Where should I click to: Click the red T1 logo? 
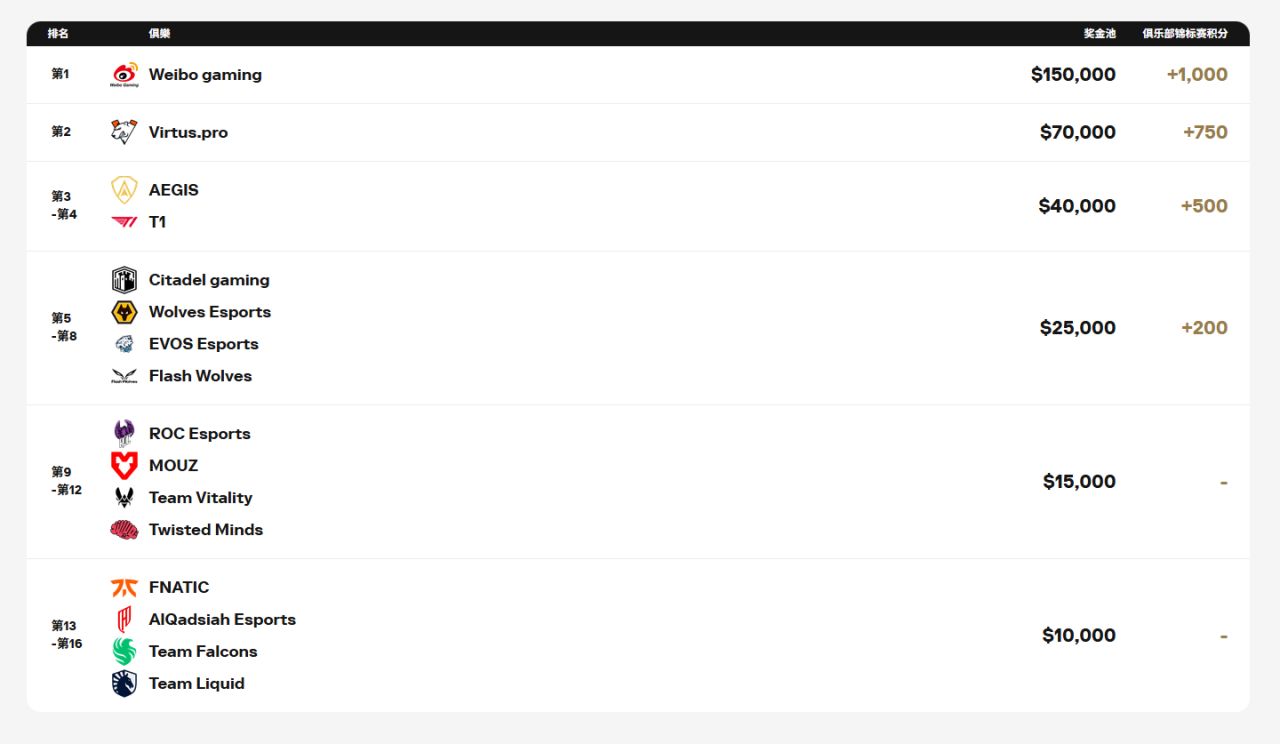pyautogui.click(x=124, y=222)
